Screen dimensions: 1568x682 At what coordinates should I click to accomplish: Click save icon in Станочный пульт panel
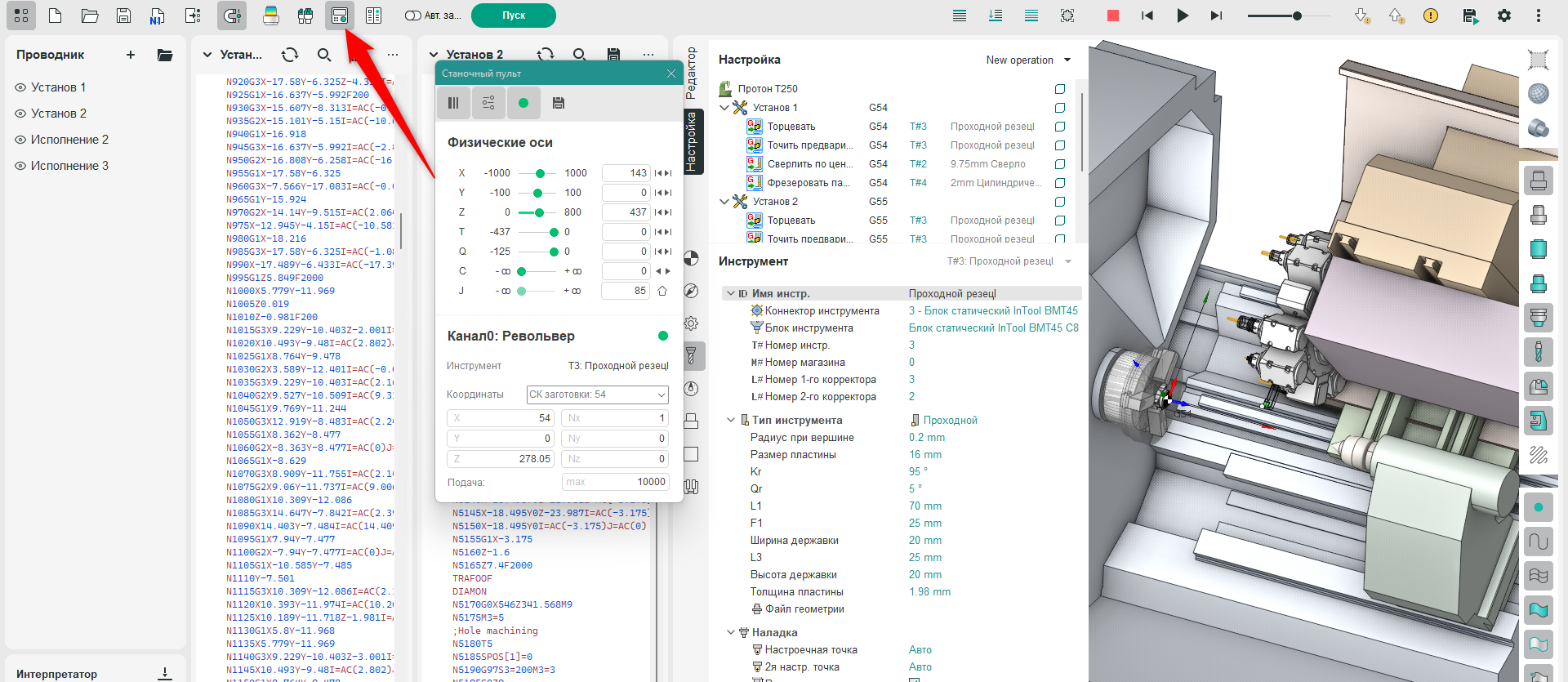coord(559,103)
